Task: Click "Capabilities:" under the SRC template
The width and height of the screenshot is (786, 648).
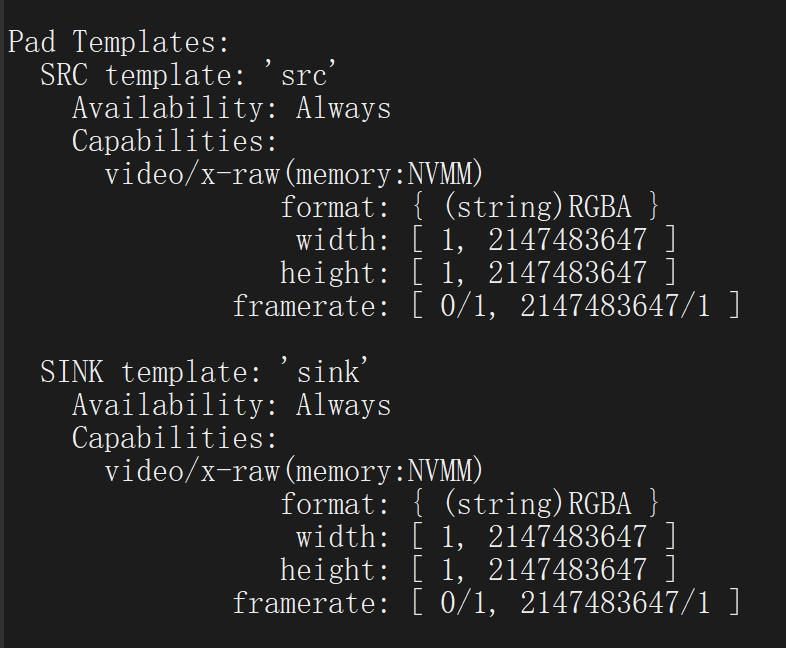Action: 174,142
